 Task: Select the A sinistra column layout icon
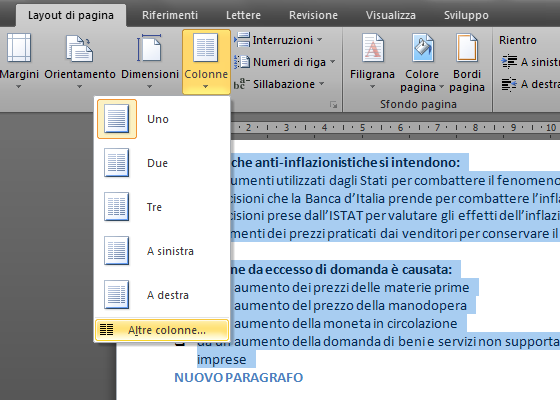tap(117, 251)
